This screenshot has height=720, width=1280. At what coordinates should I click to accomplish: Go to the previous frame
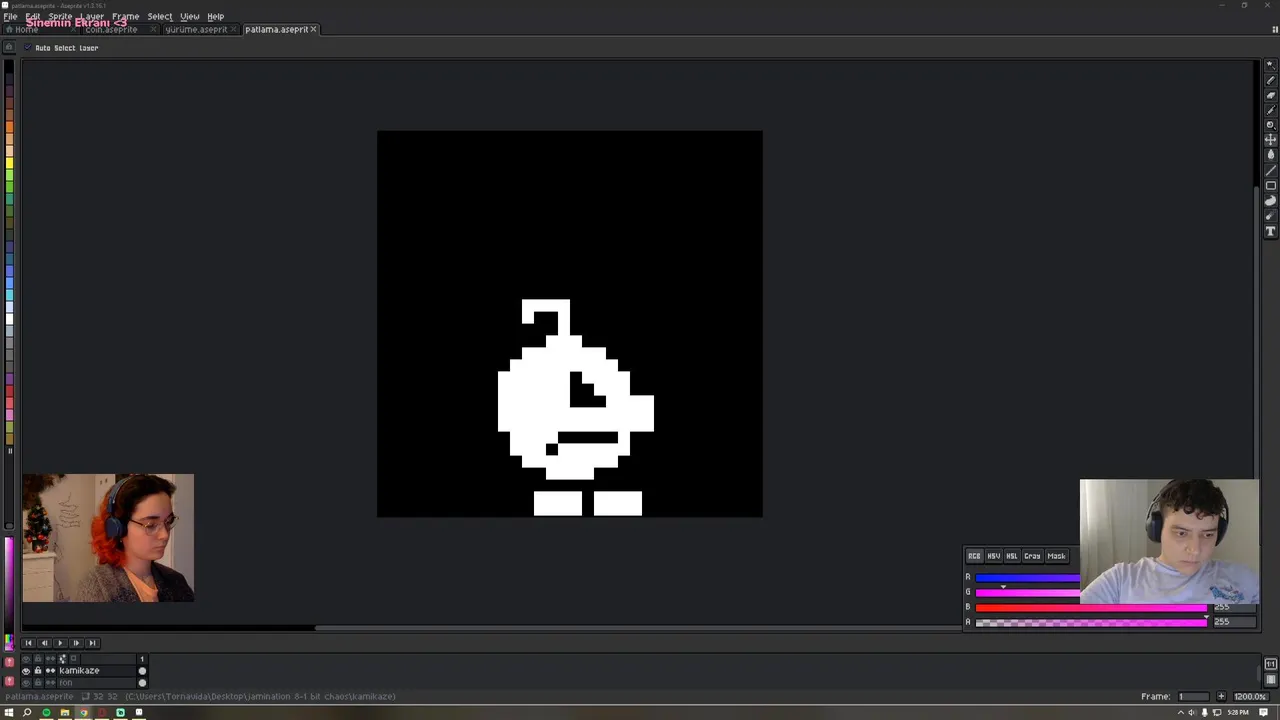pos(44,643)
